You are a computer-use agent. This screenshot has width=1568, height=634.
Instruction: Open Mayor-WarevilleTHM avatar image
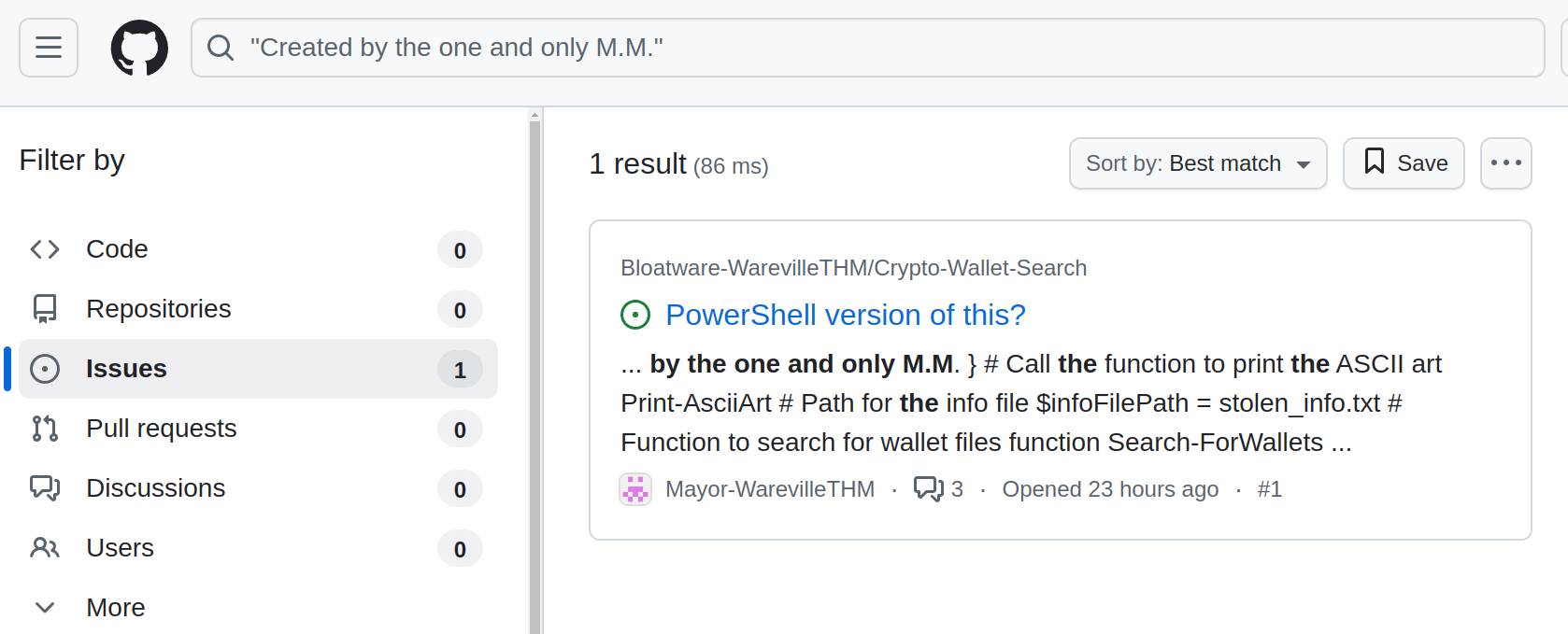(635, 489)
